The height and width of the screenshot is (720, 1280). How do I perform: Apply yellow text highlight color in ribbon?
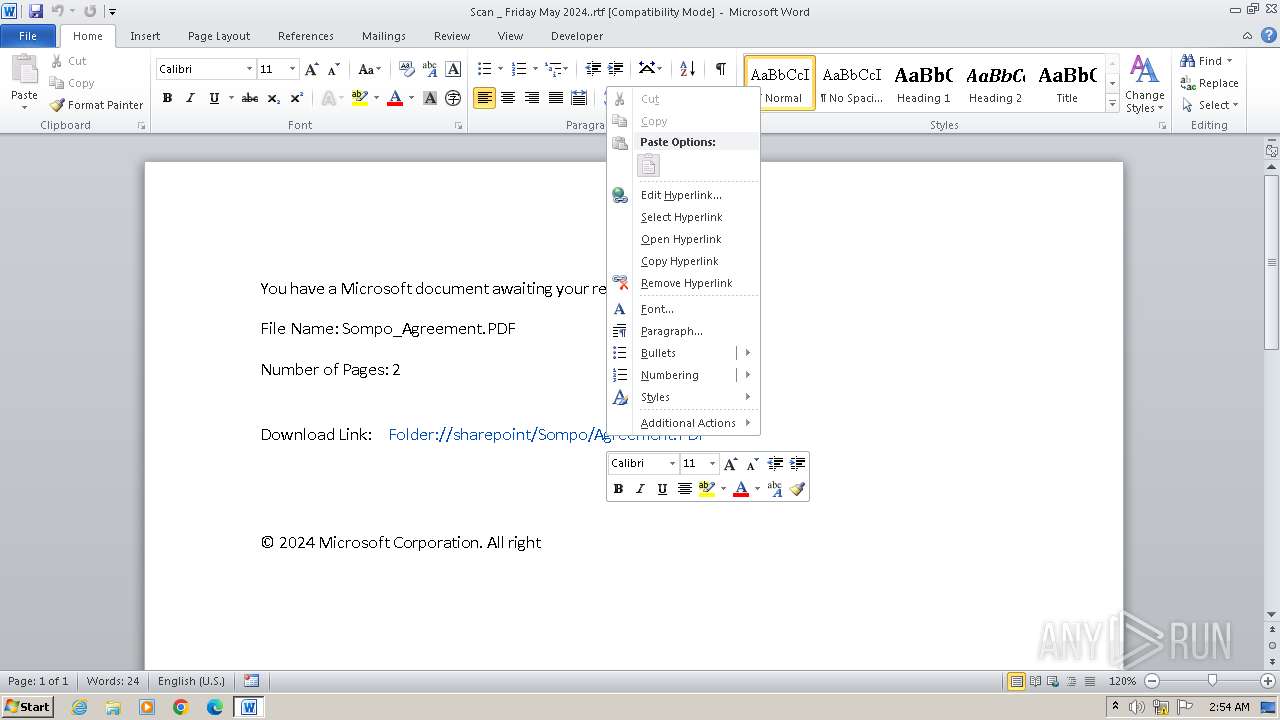[360, 98]
